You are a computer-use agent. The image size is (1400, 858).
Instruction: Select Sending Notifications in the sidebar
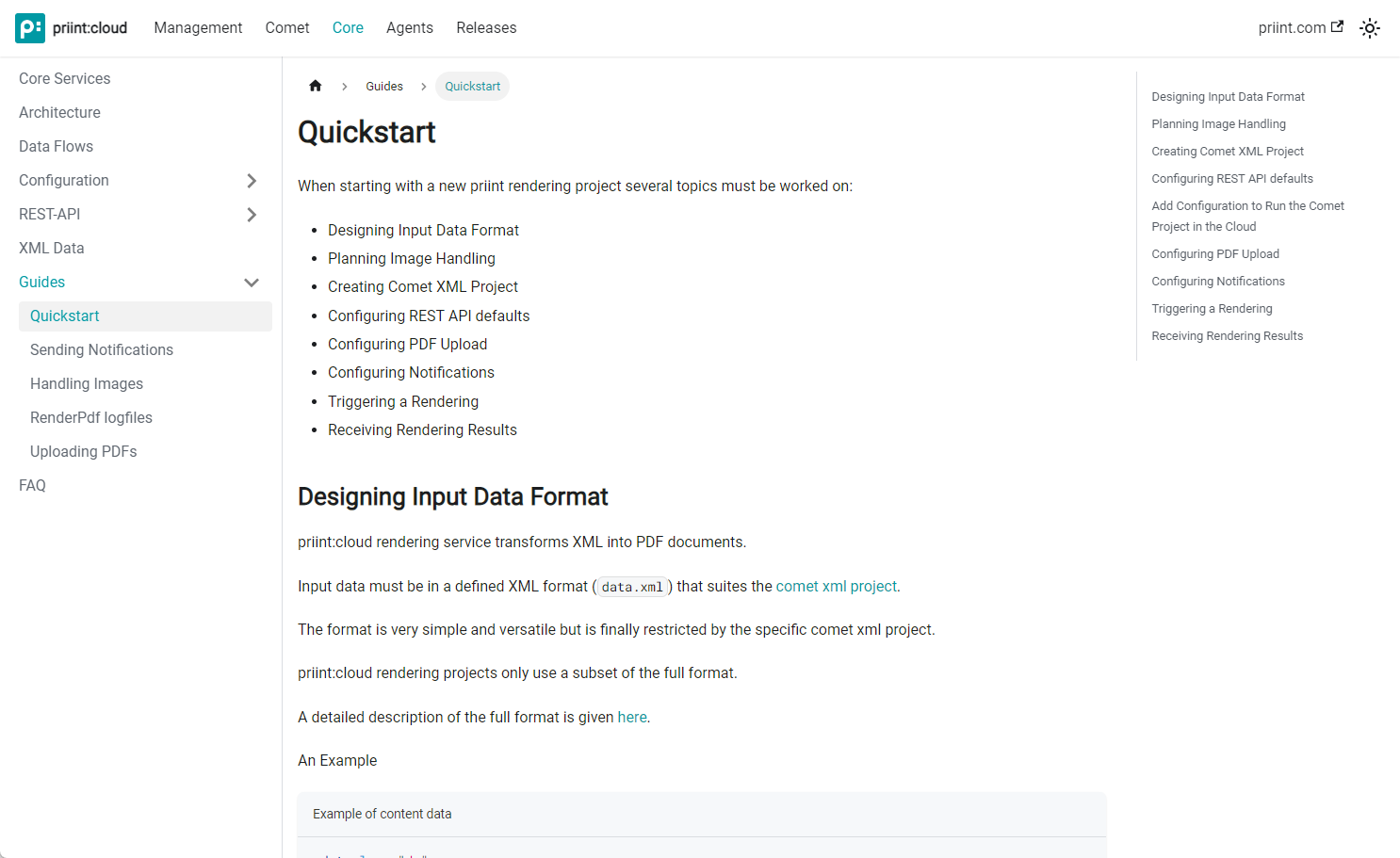(x=102, y=350)
